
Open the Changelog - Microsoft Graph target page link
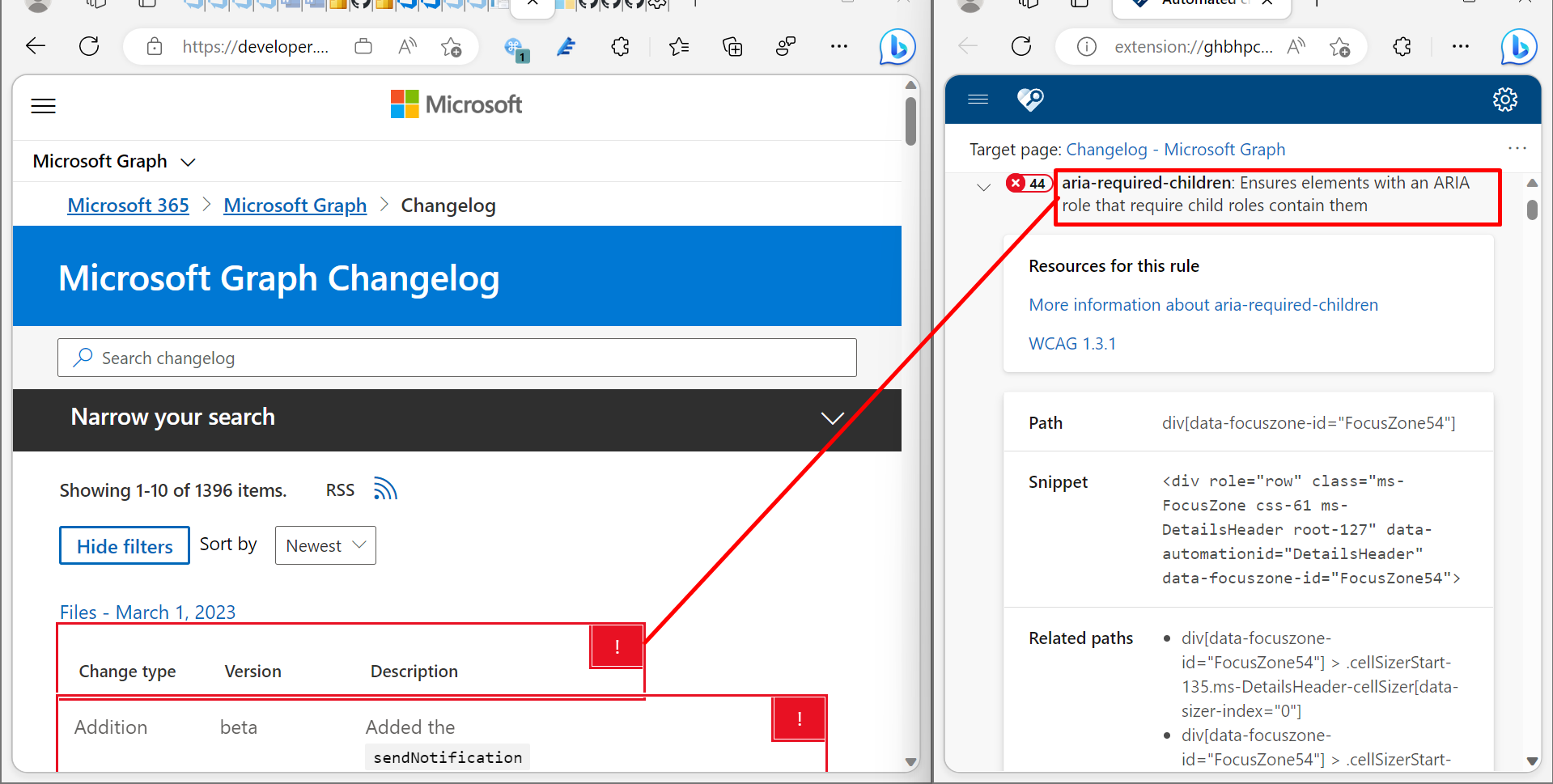[1175, 149]
